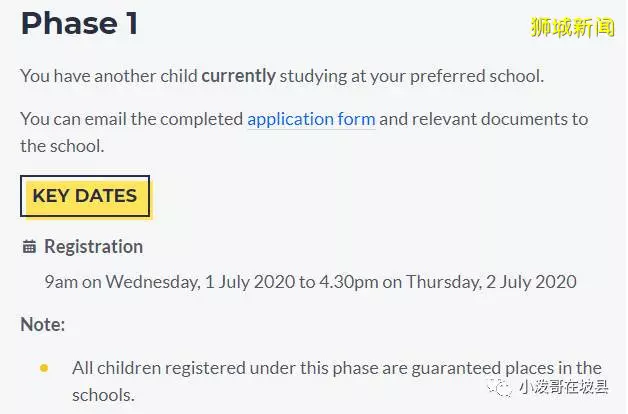The image size is (628, 414).
Task: Click the Phase 1 heading
Action: coord(79,24)
